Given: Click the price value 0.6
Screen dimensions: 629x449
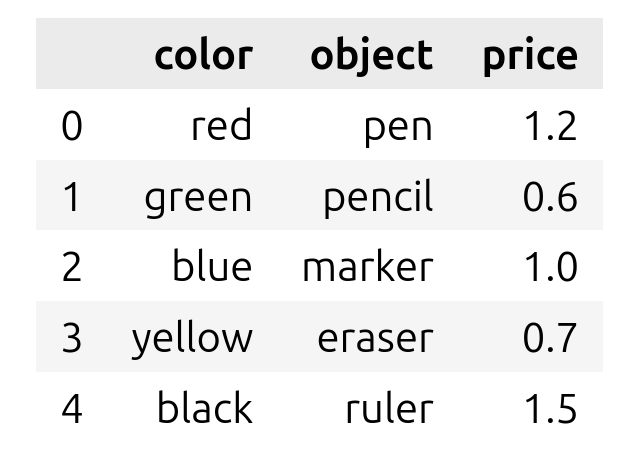Looking at the screenshot, I should pos(549,197).
